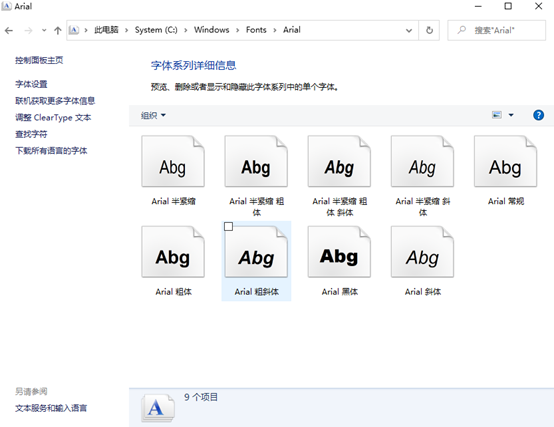This screenshot has width=554, height=427.
Task: Open 调整 ClearType 文本 link
Action: (x=53, y=118)
